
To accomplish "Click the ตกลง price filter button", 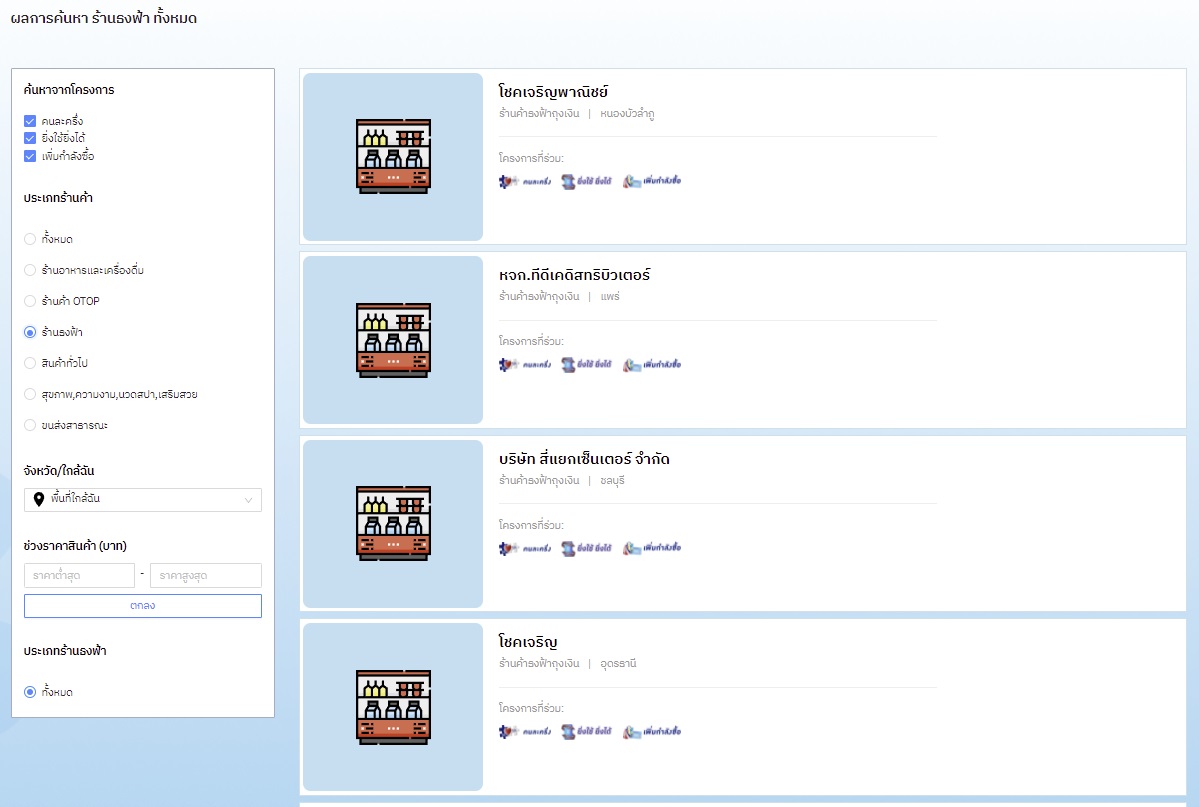I will point(143,606).
